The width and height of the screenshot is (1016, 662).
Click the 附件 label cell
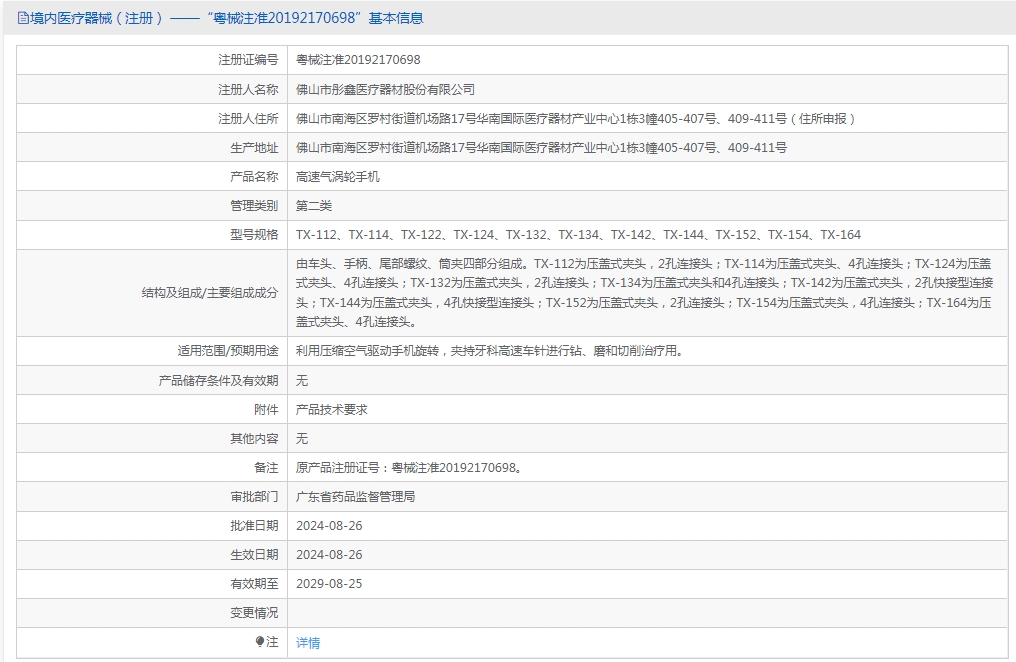coord(152,409)
